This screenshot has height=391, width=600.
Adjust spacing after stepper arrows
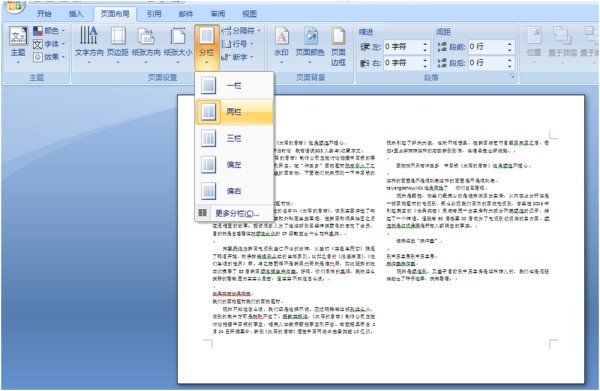click(x=510, y=63)
